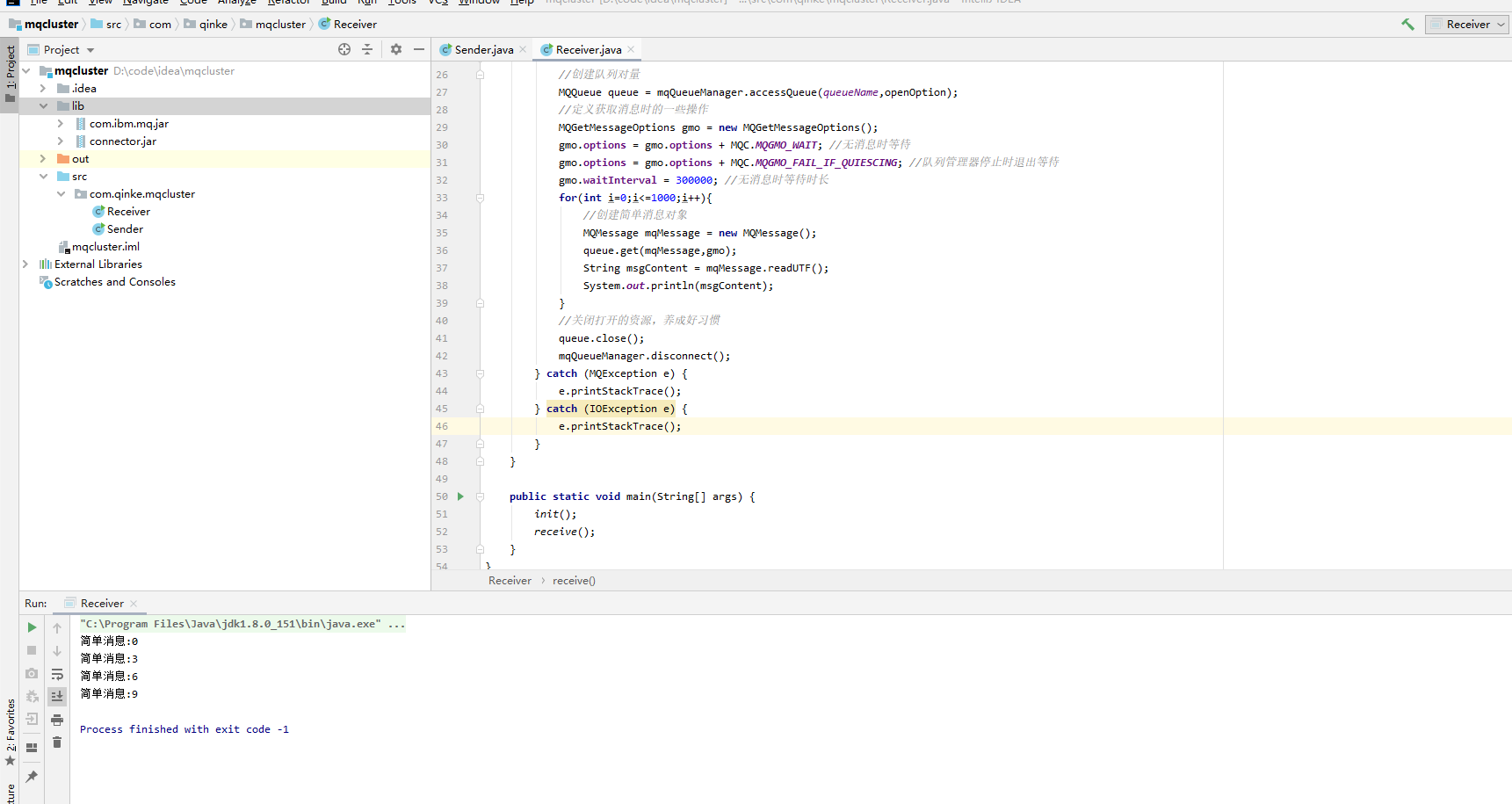The width and height of the screenshot is (1512, 804).
Task: Collapse the mqcluster root project node
Action: (26, 70)
